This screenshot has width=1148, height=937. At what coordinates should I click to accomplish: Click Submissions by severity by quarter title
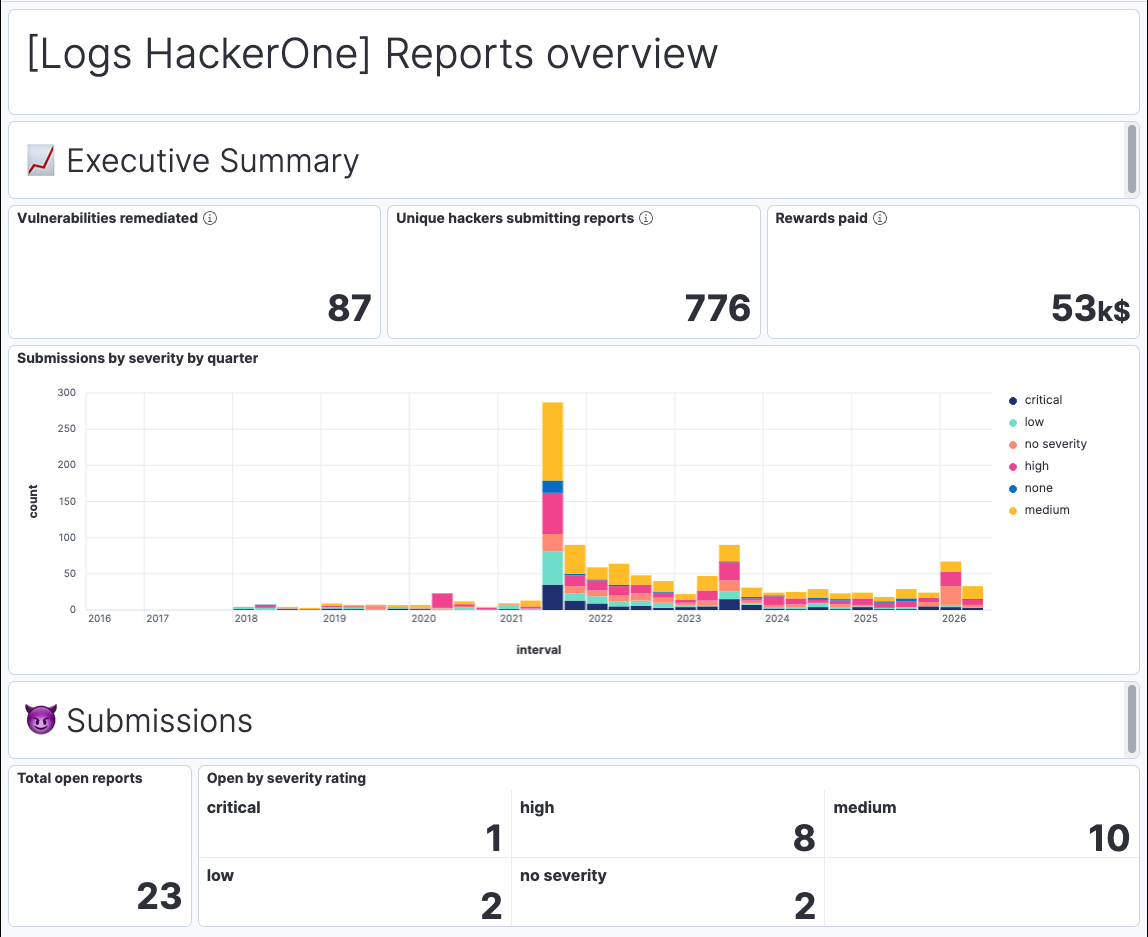coord(138,358)
